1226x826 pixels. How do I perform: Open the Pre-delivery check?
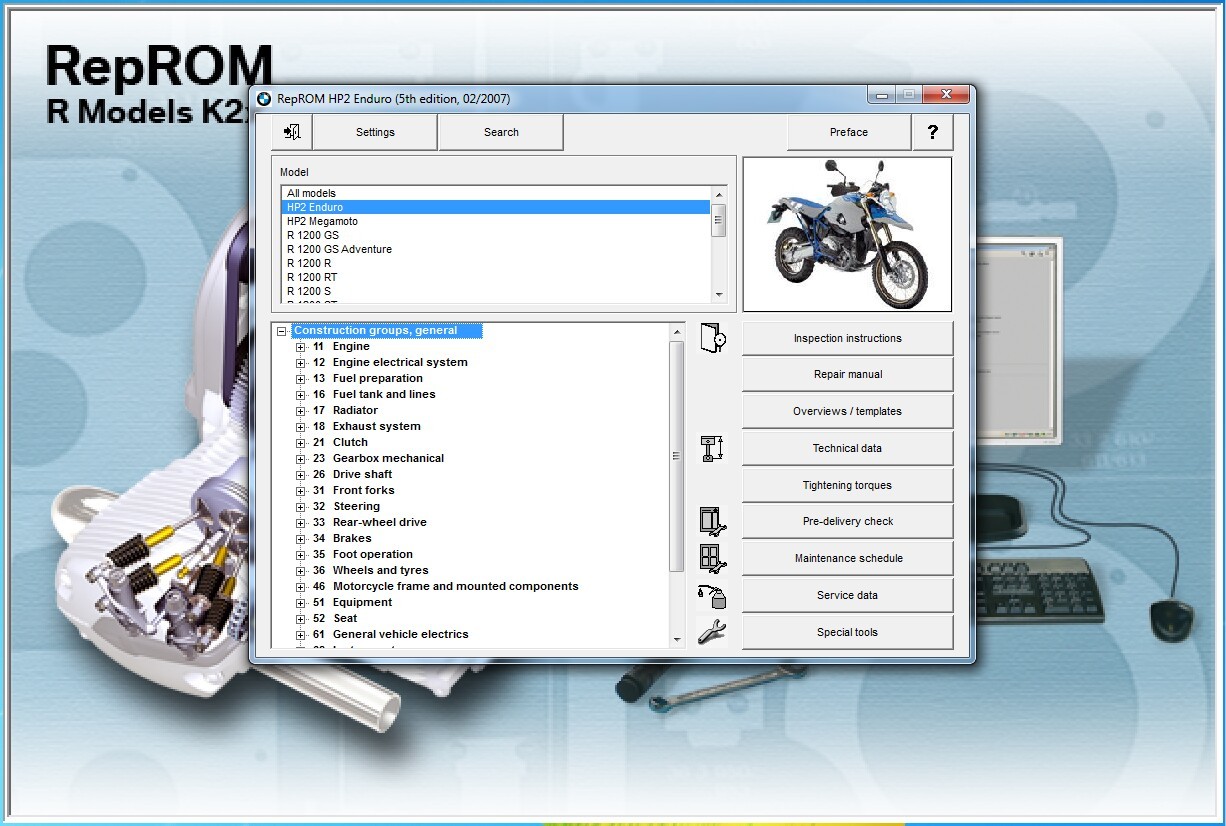click(x=847, y=521)
